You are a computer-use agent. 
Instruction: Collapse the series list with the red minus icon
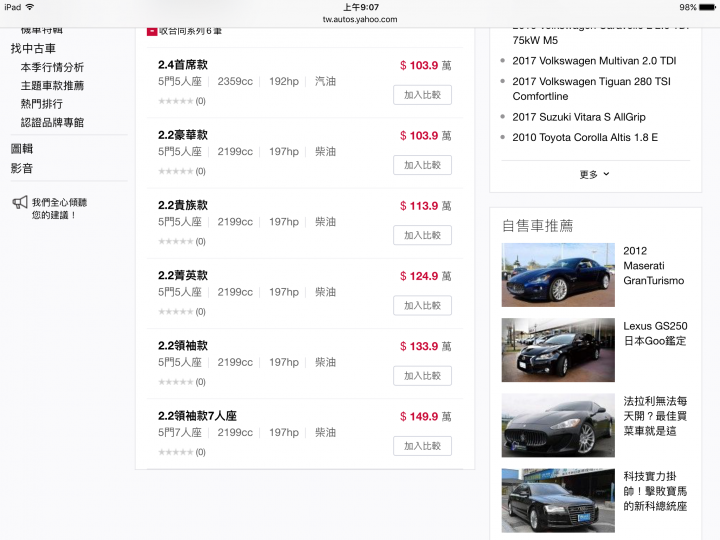tap(152, 31)
